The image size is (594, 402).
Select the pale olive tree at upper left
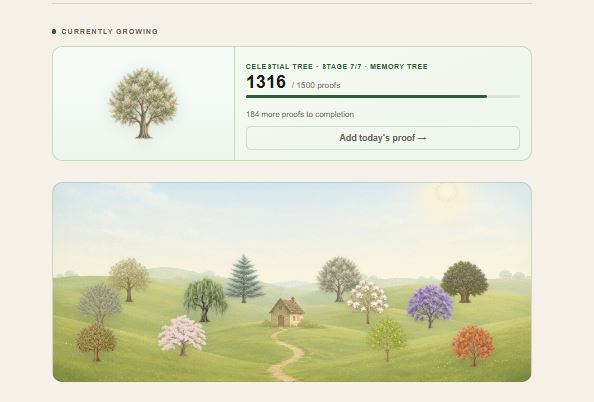pos(130,280)
